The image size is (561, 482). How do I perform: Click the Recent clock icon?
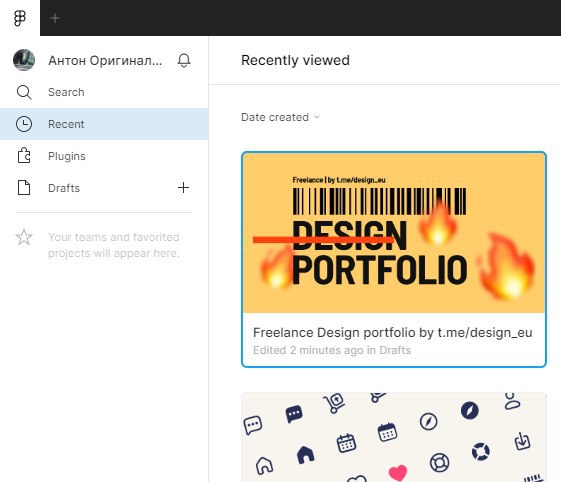pos(24,124)
